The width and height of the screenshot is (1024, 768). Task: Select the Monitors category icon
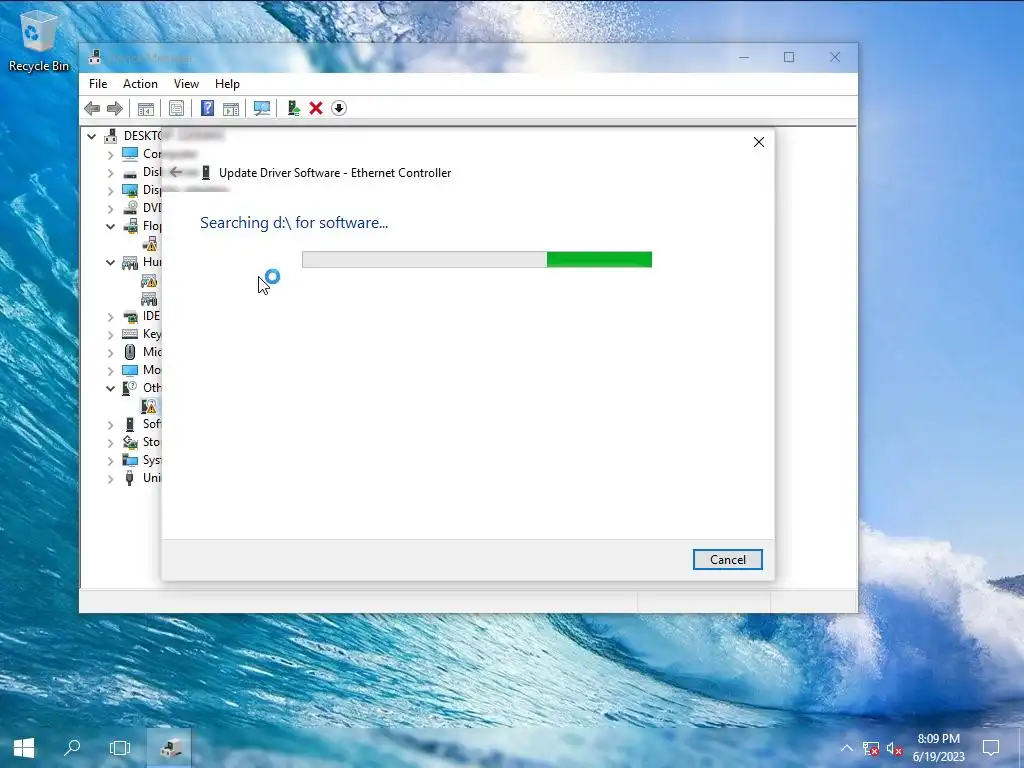[130, 370]
